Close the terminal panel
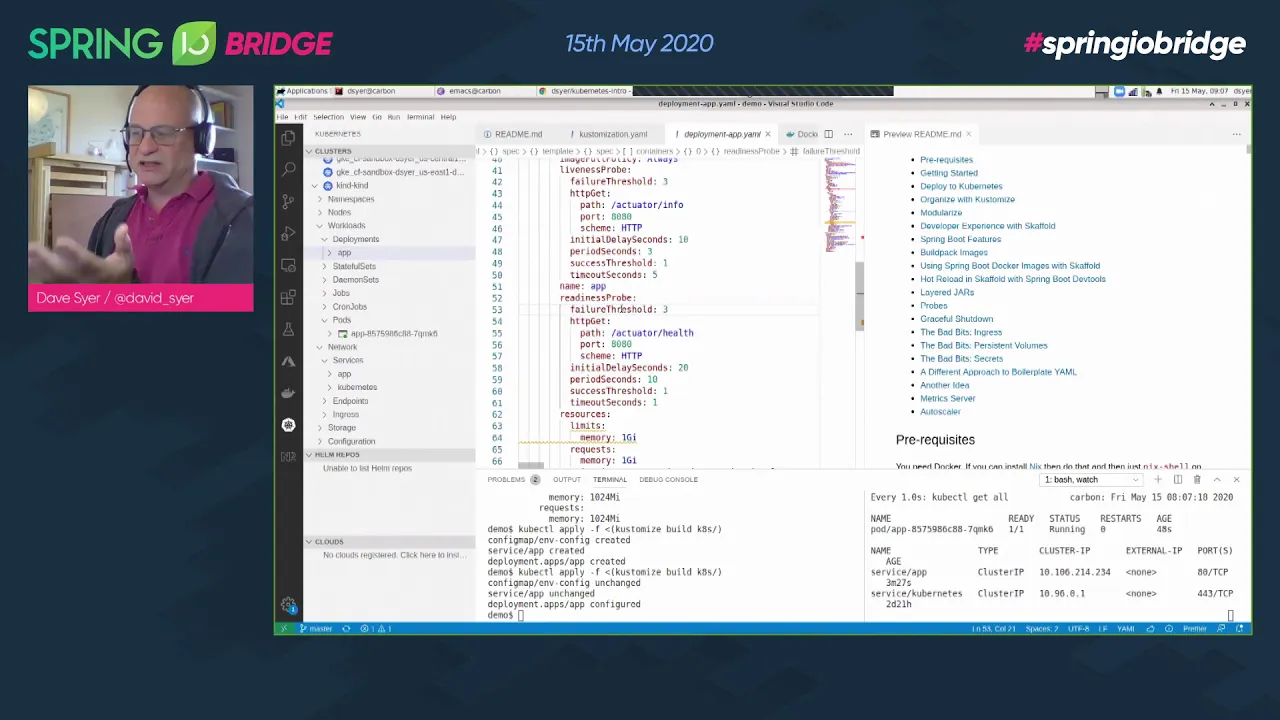The width and height of the screenshot is (1280, 720). pos(1236,480)
